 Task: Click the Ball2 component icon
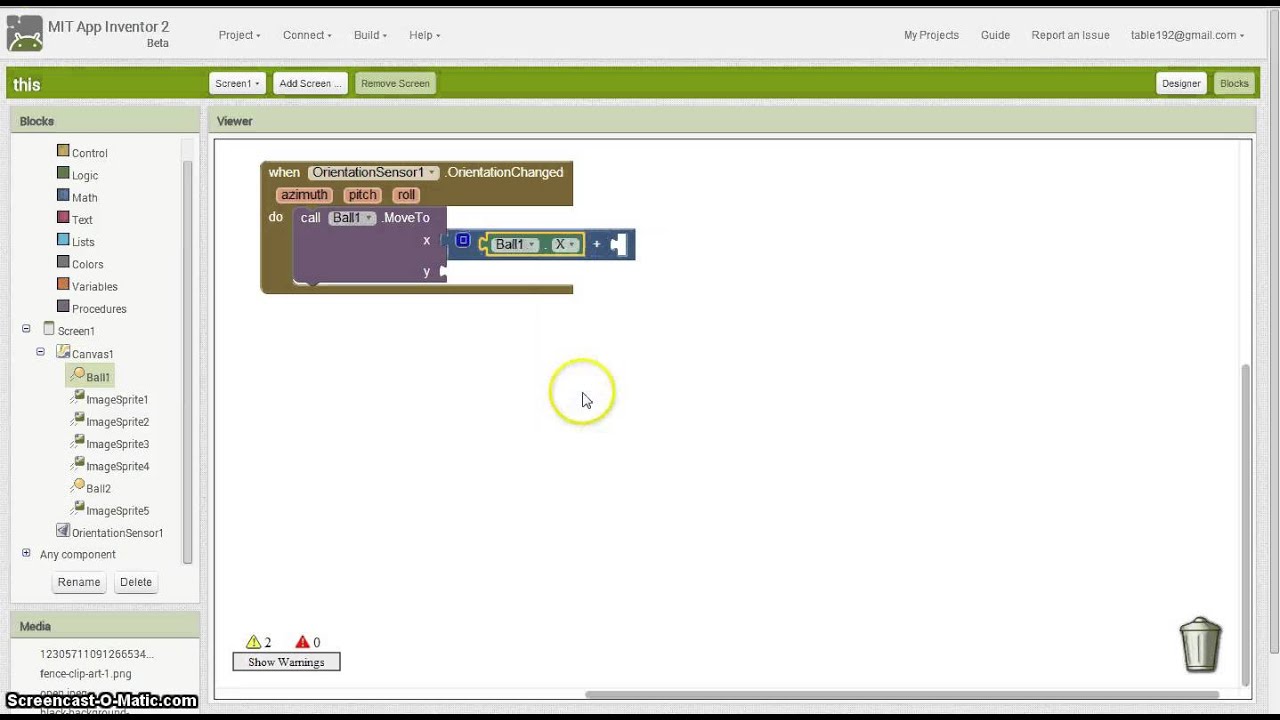(77, 486)
